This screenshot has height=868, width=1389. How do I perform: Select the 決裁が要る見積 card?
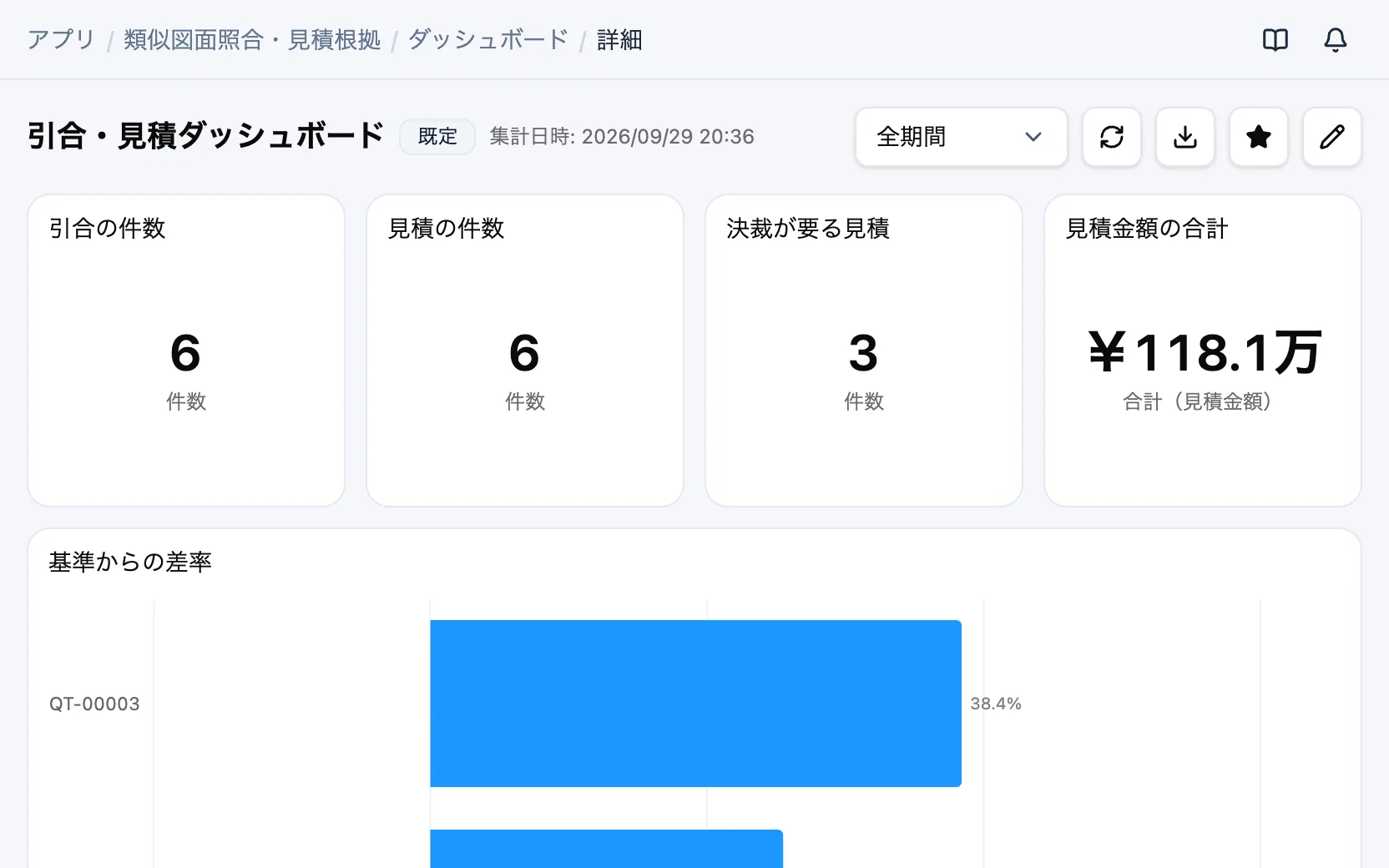(x=864, y=351)
